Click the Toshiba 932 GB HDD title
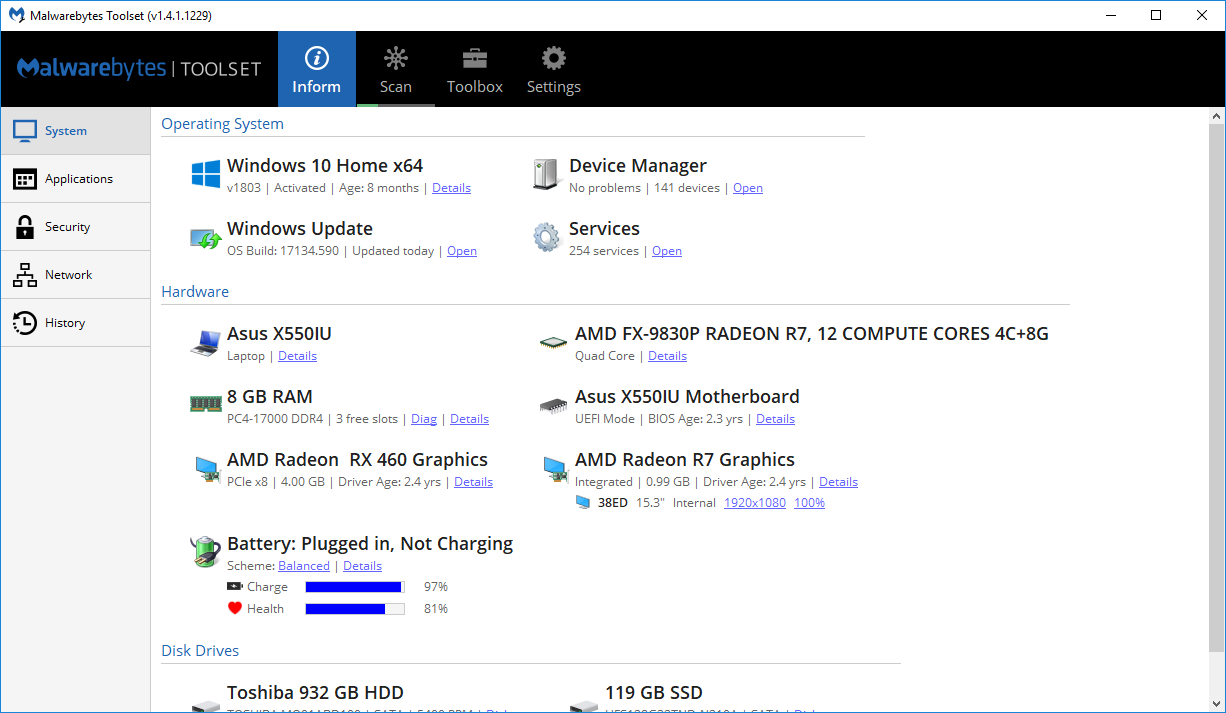1226x713 pixels. (315, 693)
